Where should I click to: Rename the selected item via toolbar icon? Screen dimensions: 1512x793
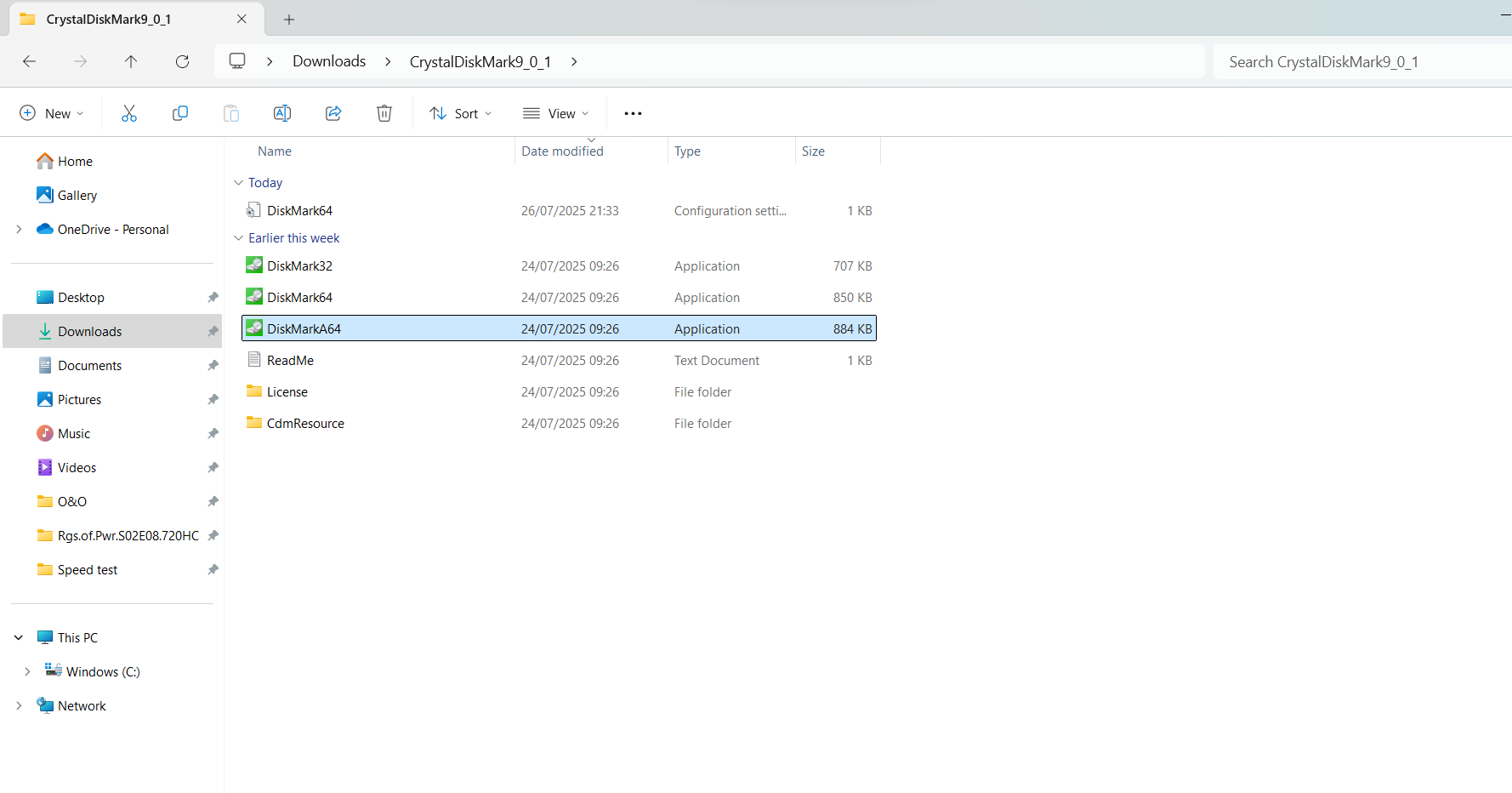click(x=281, y=112)
